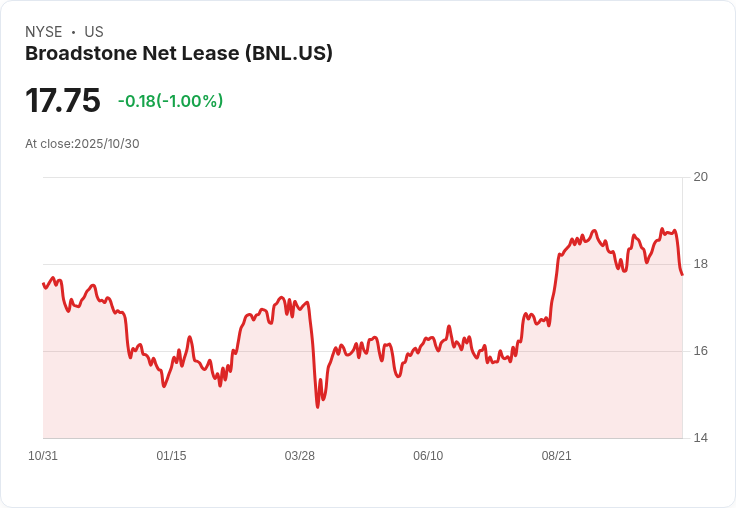Select the 17.75 price value
Image resolution: width=736 pixels, height=508 pixels.
point(63,100)
